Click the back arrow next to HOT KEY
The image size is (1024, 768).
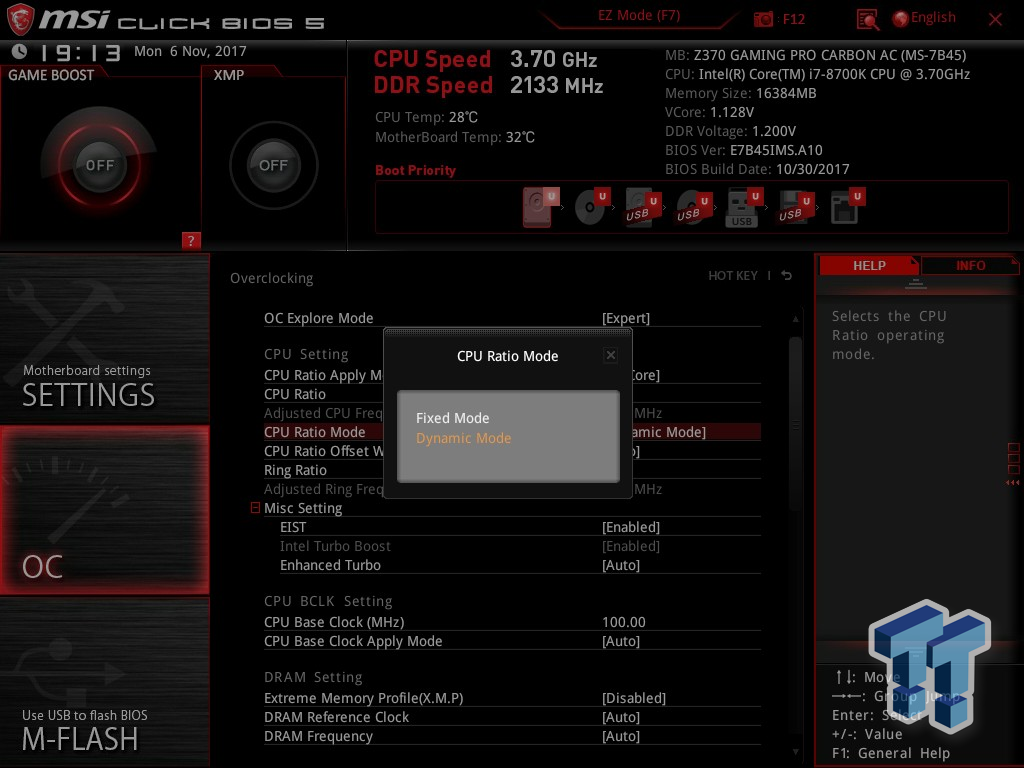tap(787, 276)
